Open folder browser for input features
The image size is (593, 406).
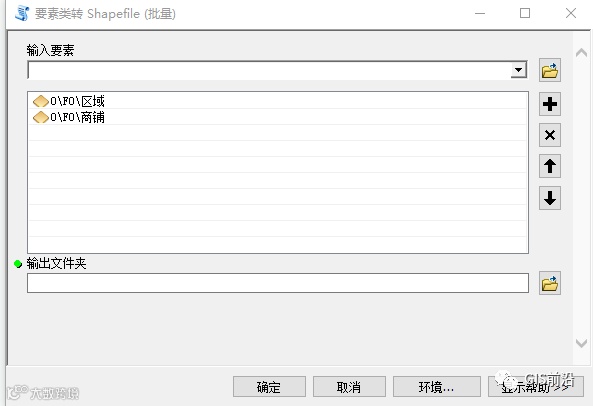point(550,70)
